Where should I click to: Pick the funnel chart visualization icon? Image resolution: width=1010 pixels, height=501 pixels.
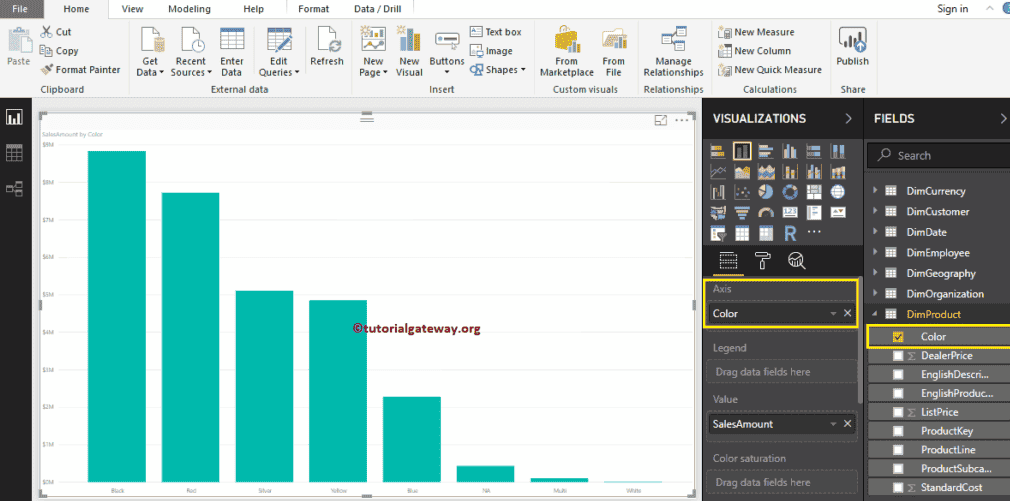point(742,212)
